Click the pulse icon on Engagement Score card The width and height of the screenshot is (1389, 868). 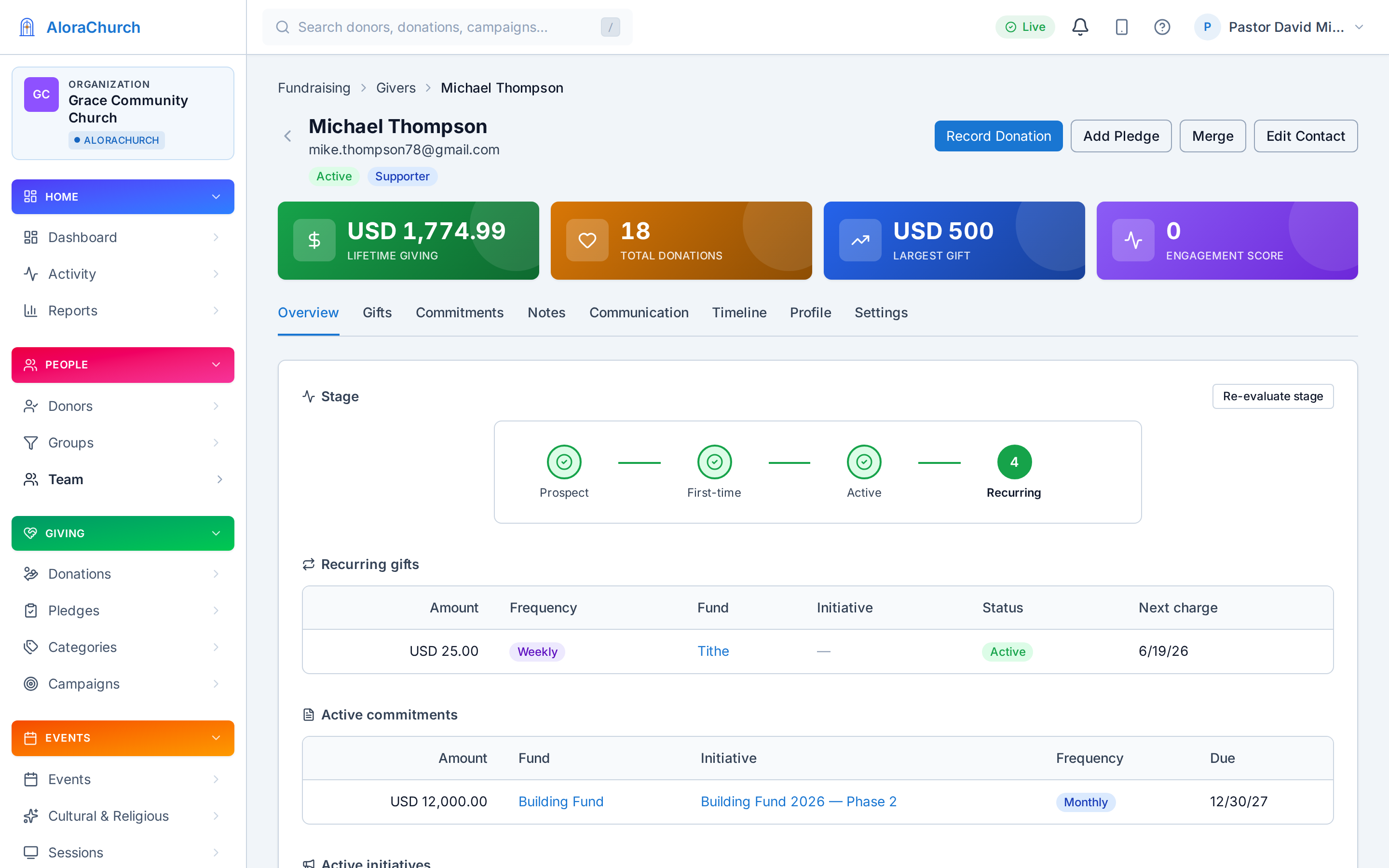pyautogui.click(x=1133, y=240)
